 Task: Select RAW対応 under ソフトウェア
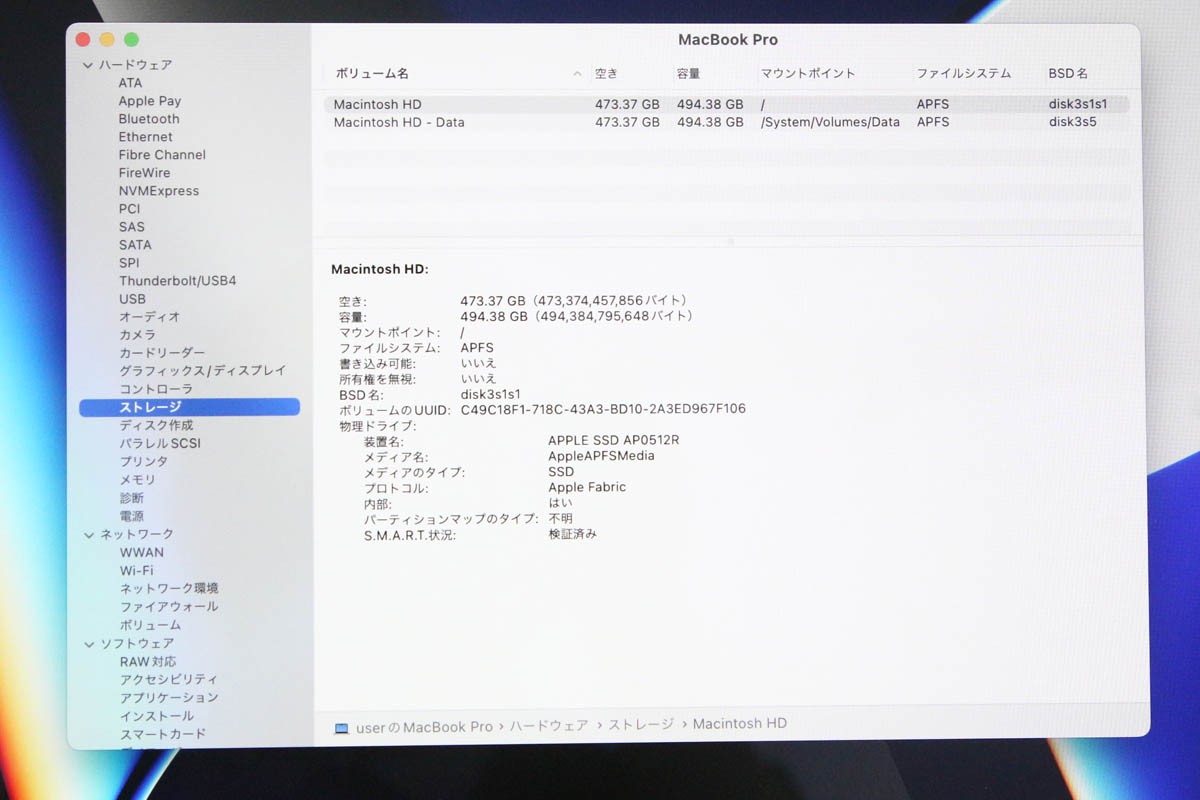coord(148,662)
